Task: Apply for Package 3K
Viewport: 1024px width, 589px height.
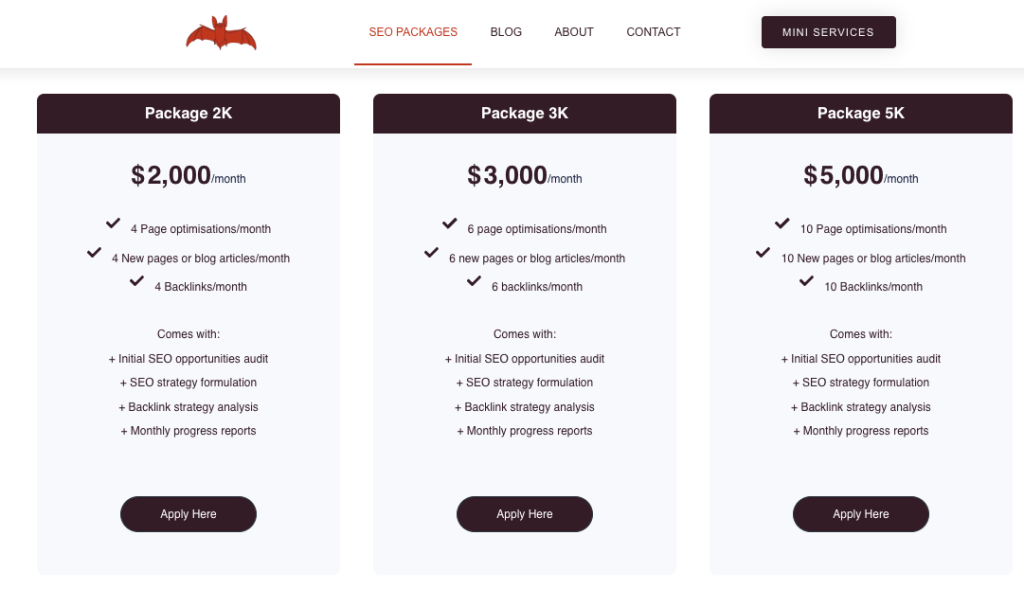Action: pos(524,514)
